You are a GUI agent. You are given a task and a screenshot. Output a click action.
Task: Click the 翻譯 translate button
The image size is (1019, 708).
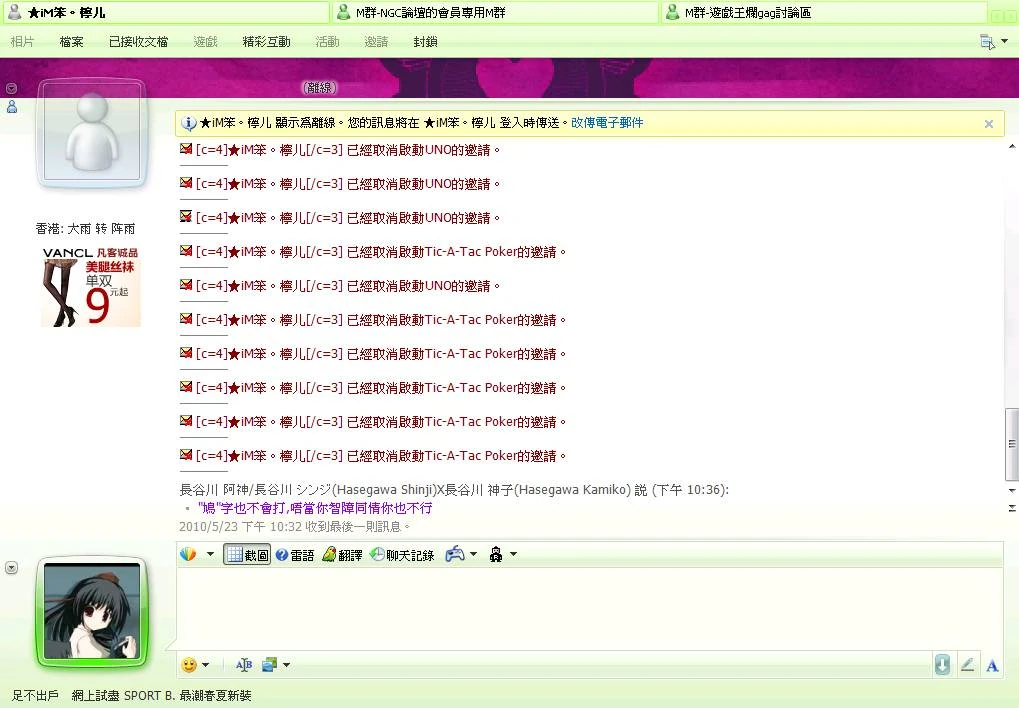[342, 555]
